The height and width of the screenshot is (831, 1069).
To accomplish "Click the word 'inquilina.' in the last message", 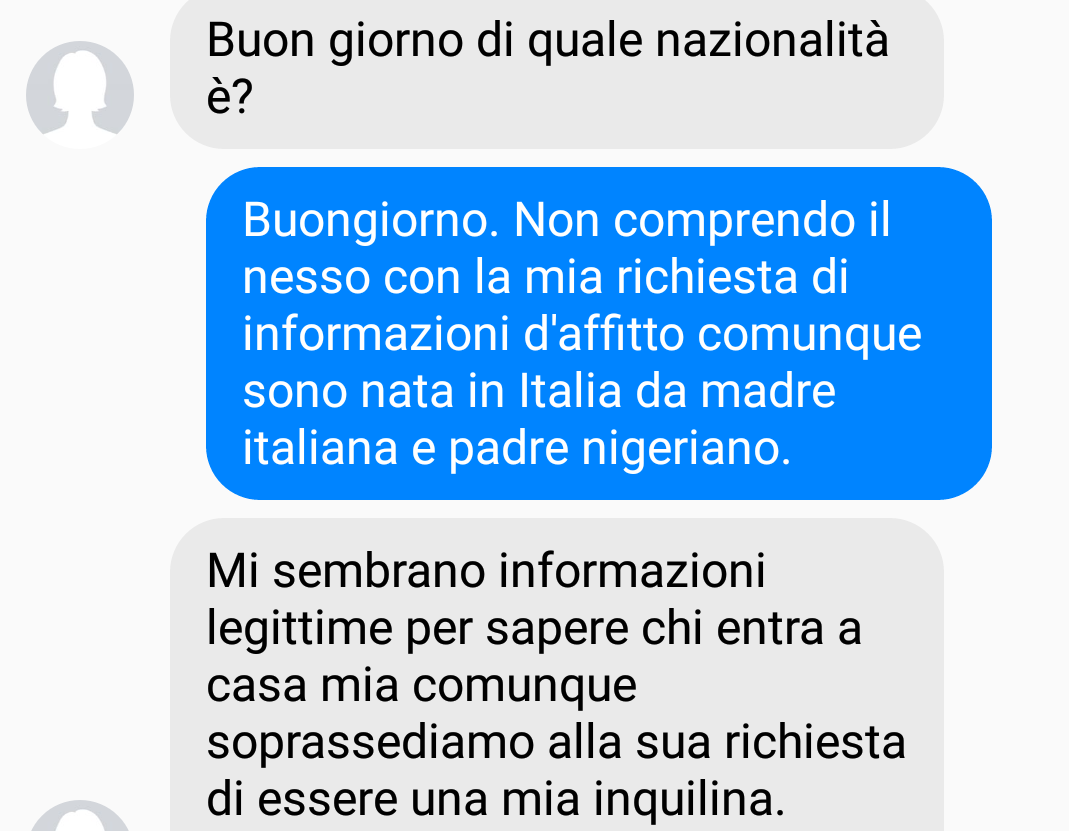I will pyautogui.click(x=689, y=800).
